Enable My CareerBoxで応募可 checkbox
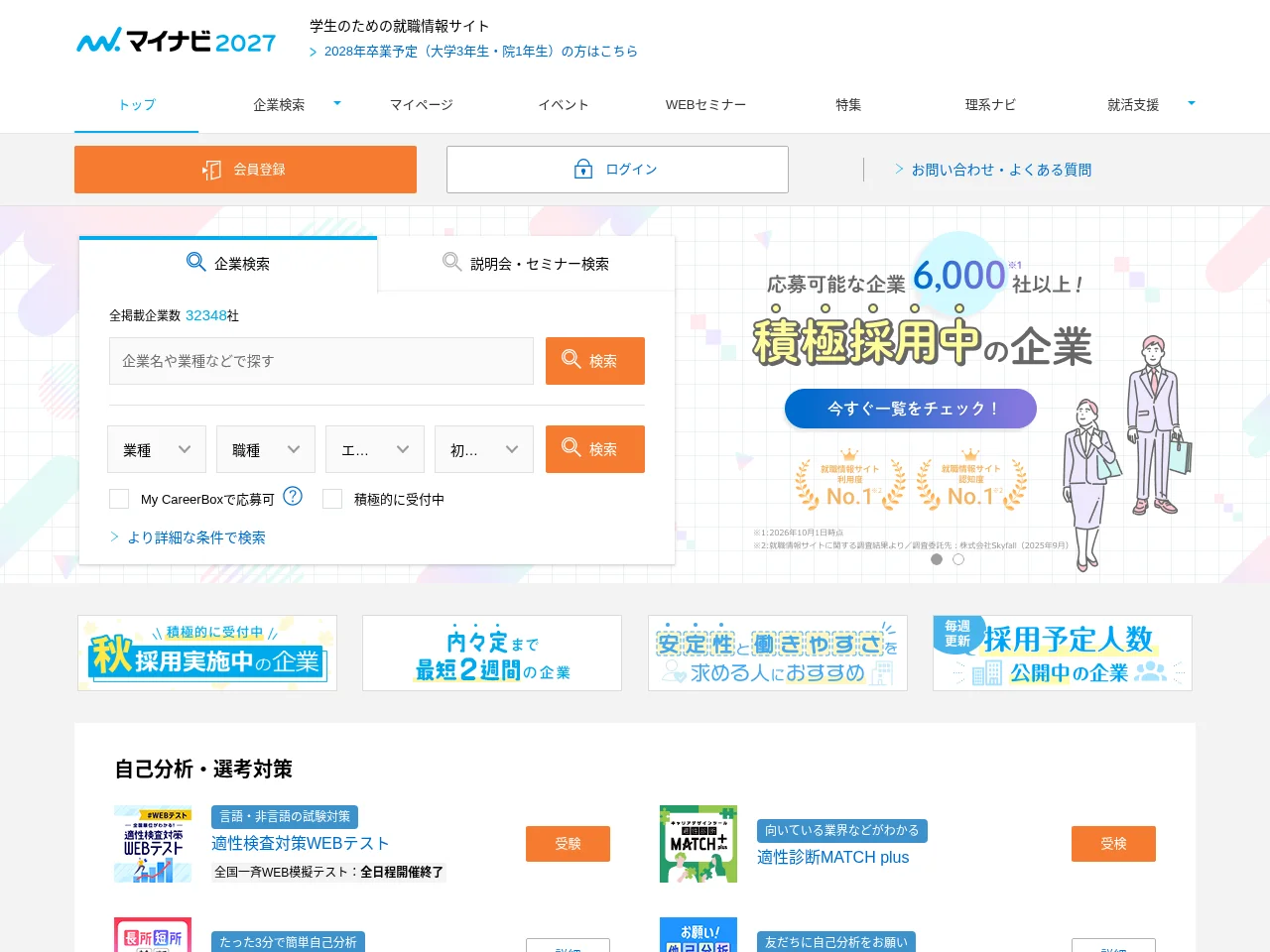The height and width of the screenshot is (952, 1270). click(119, 499)
